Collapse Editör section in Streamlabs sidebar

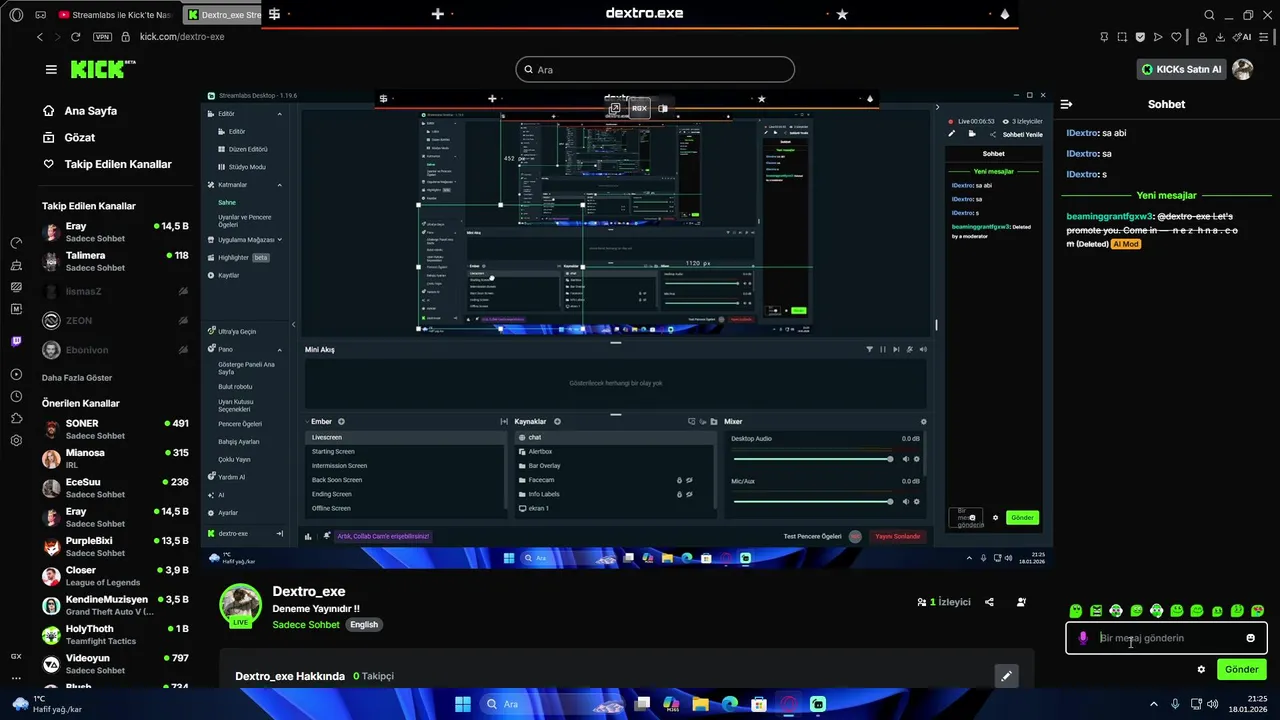[x=280, y=114]
